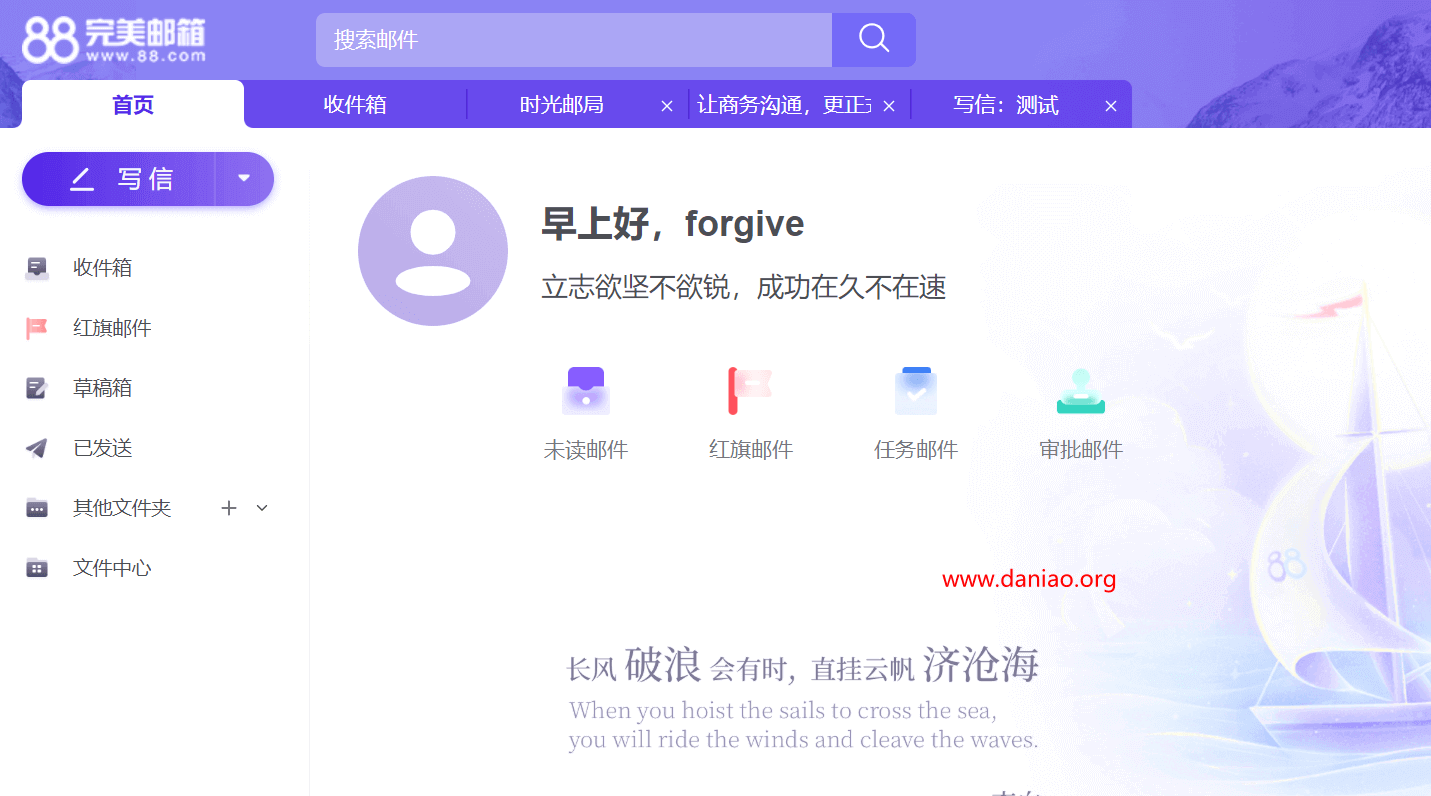Open 收件箱 in the sidebar
The height and width of the screenshot is (796, 1431).
tap(102, 268)
